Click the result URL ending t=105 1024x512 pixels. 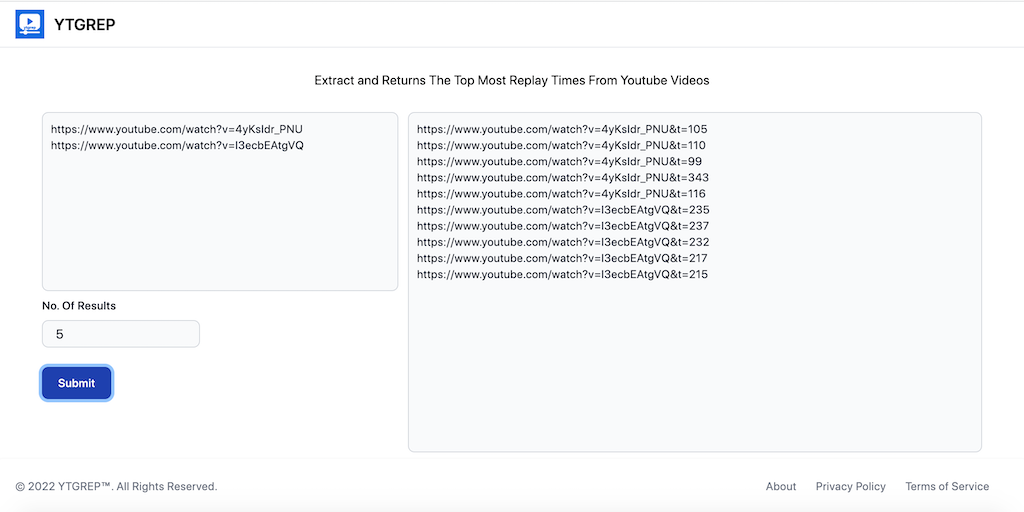coord(561,129)
